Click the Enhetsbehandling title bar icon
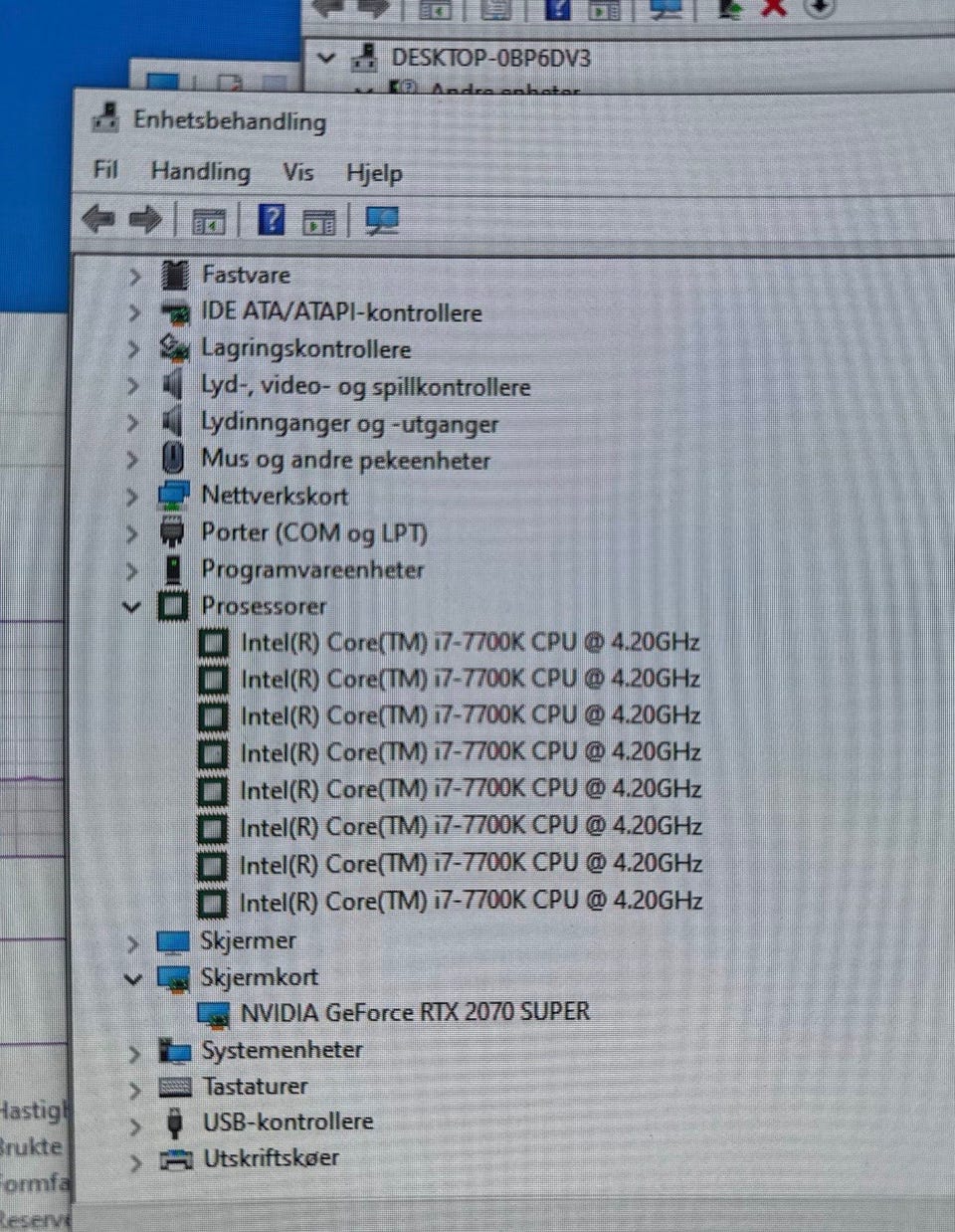This screenshot has width=955, height=1232. (105, 117)
